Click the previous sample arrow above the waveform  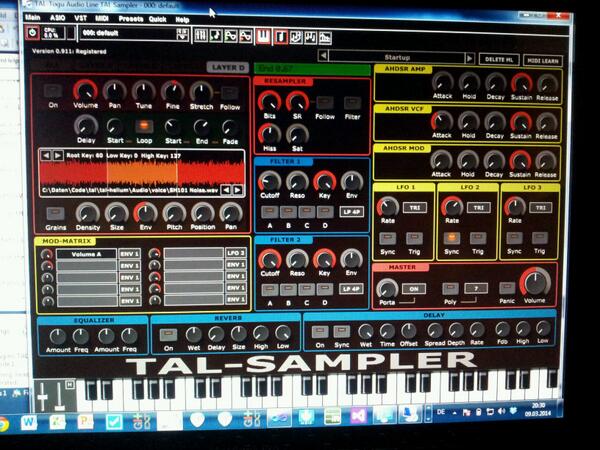pos(46,155)
